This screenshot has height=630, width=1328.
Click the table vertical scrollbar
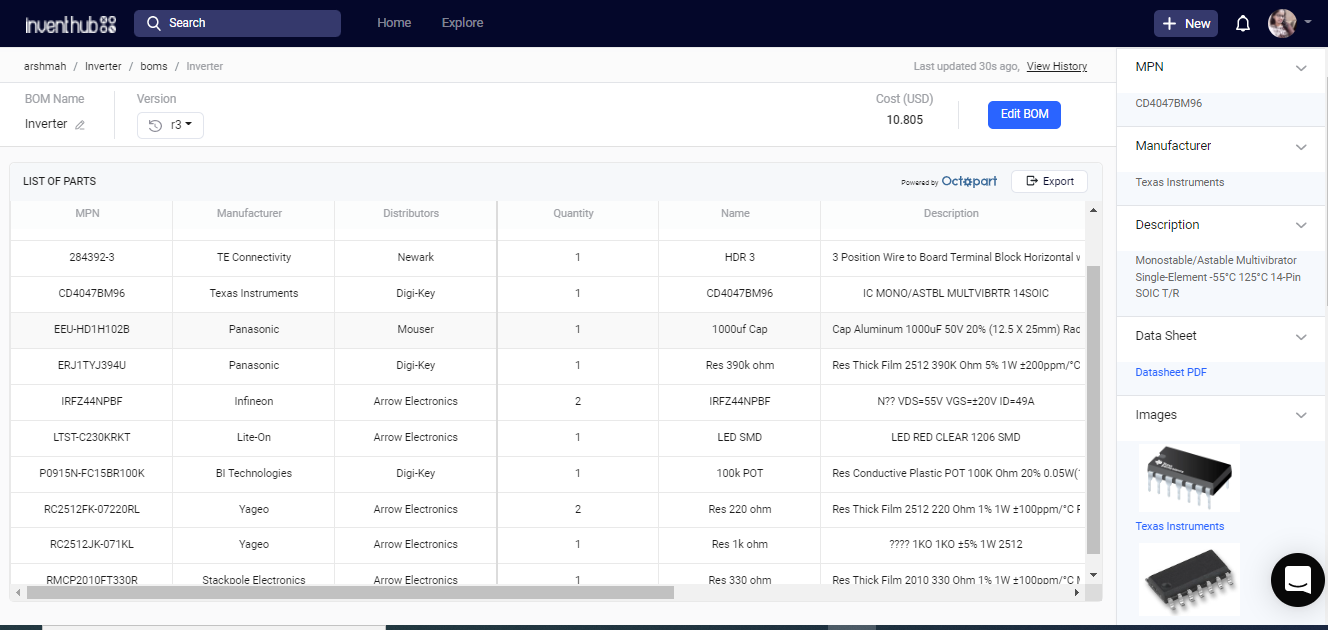point(1093,410)
